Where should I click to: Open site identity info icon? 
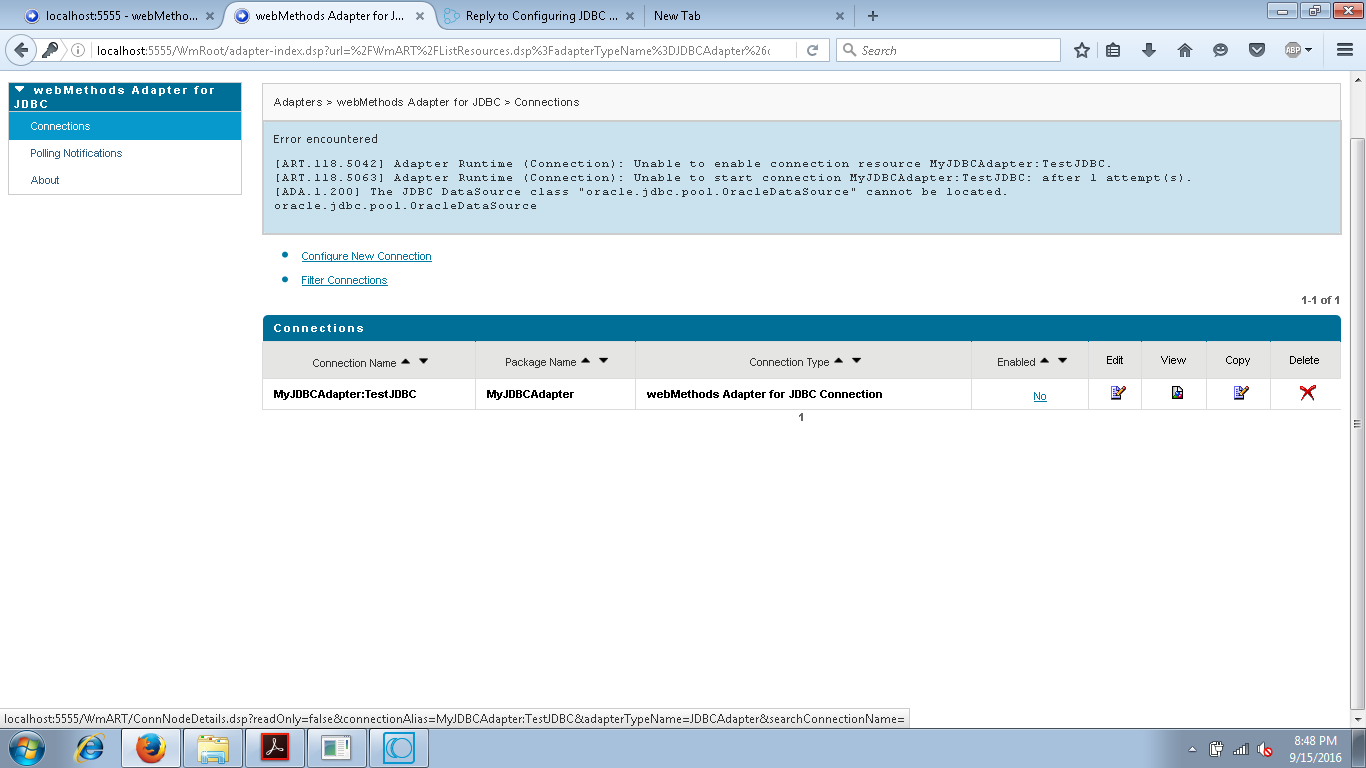point(78,50)
